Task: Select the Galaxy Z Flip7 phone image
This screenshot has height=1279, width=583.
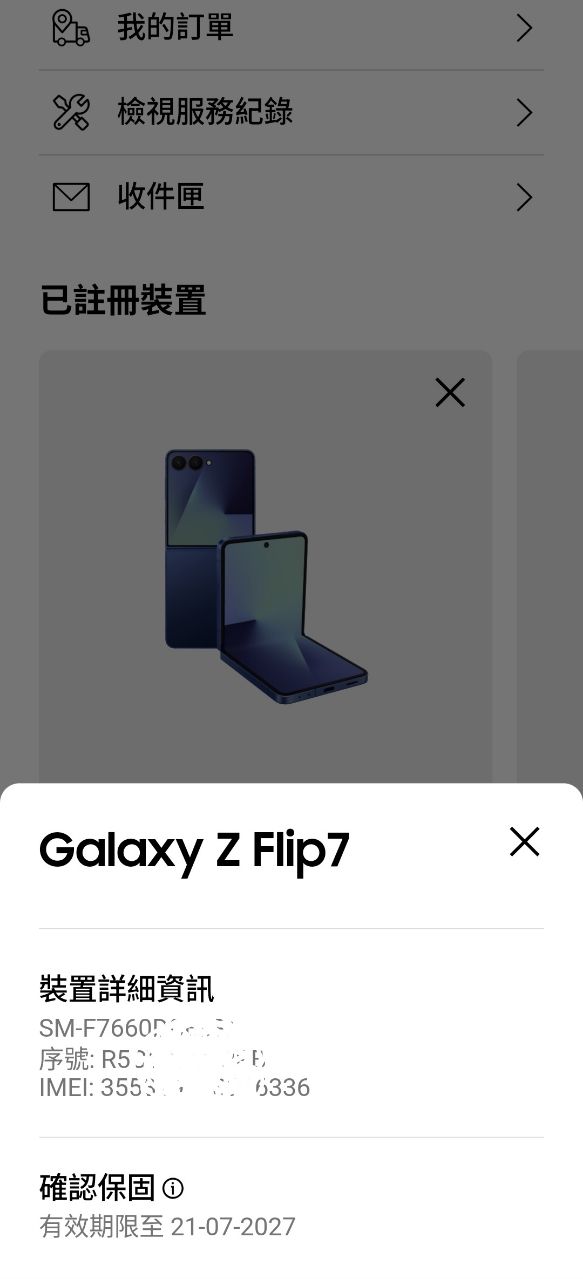Action: coord(265,574)
